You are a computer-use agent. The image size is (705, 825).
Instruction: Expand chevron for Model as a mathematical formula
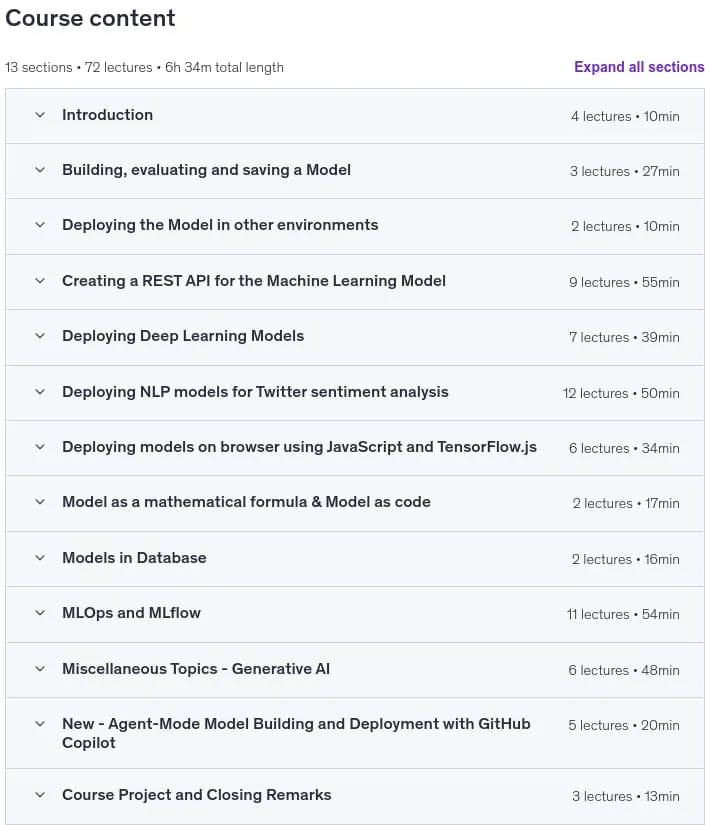[x=40, y=502]
